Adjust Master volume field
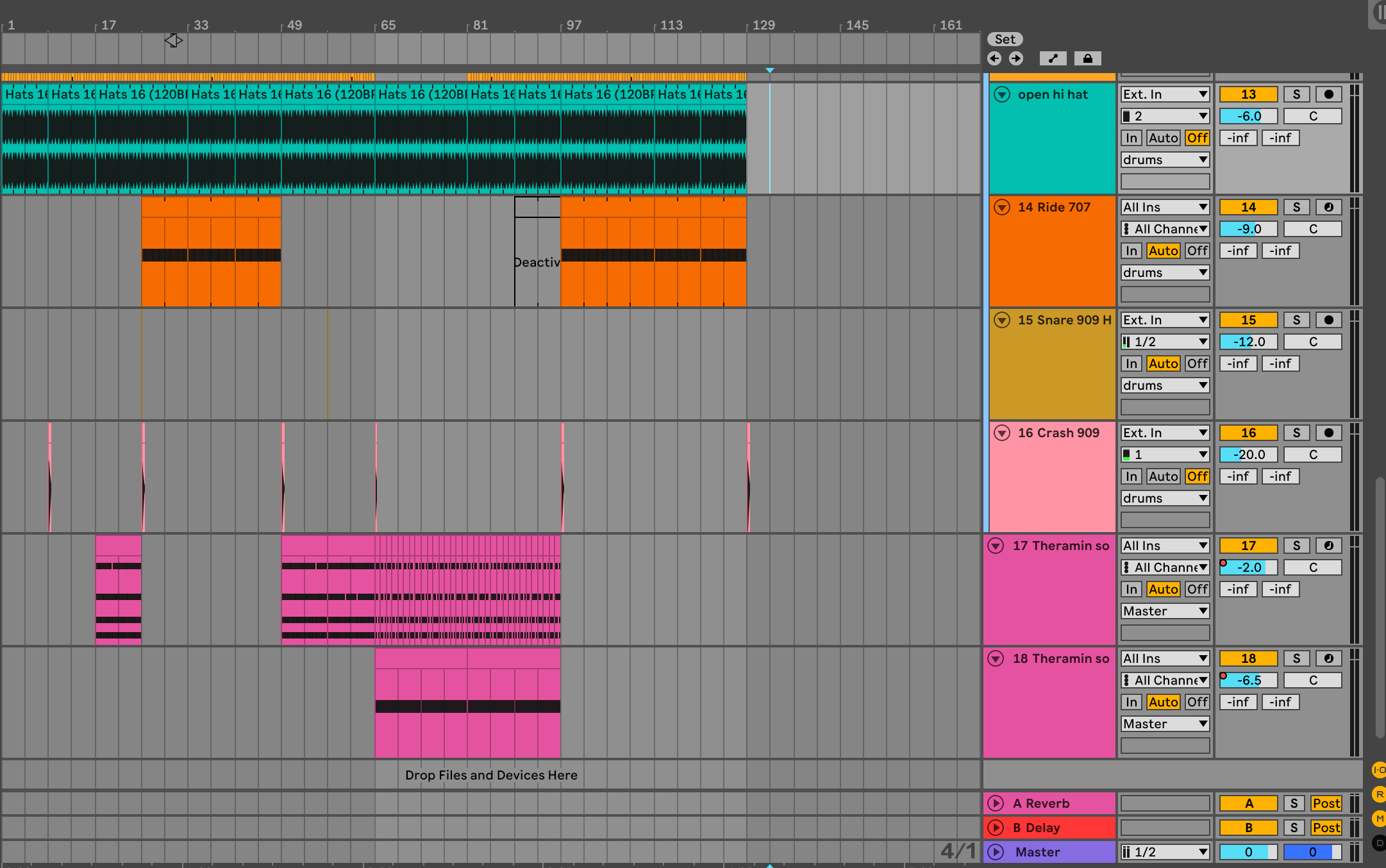The width and height of the screenshot is (1386, 868). tap(1248, 852)
